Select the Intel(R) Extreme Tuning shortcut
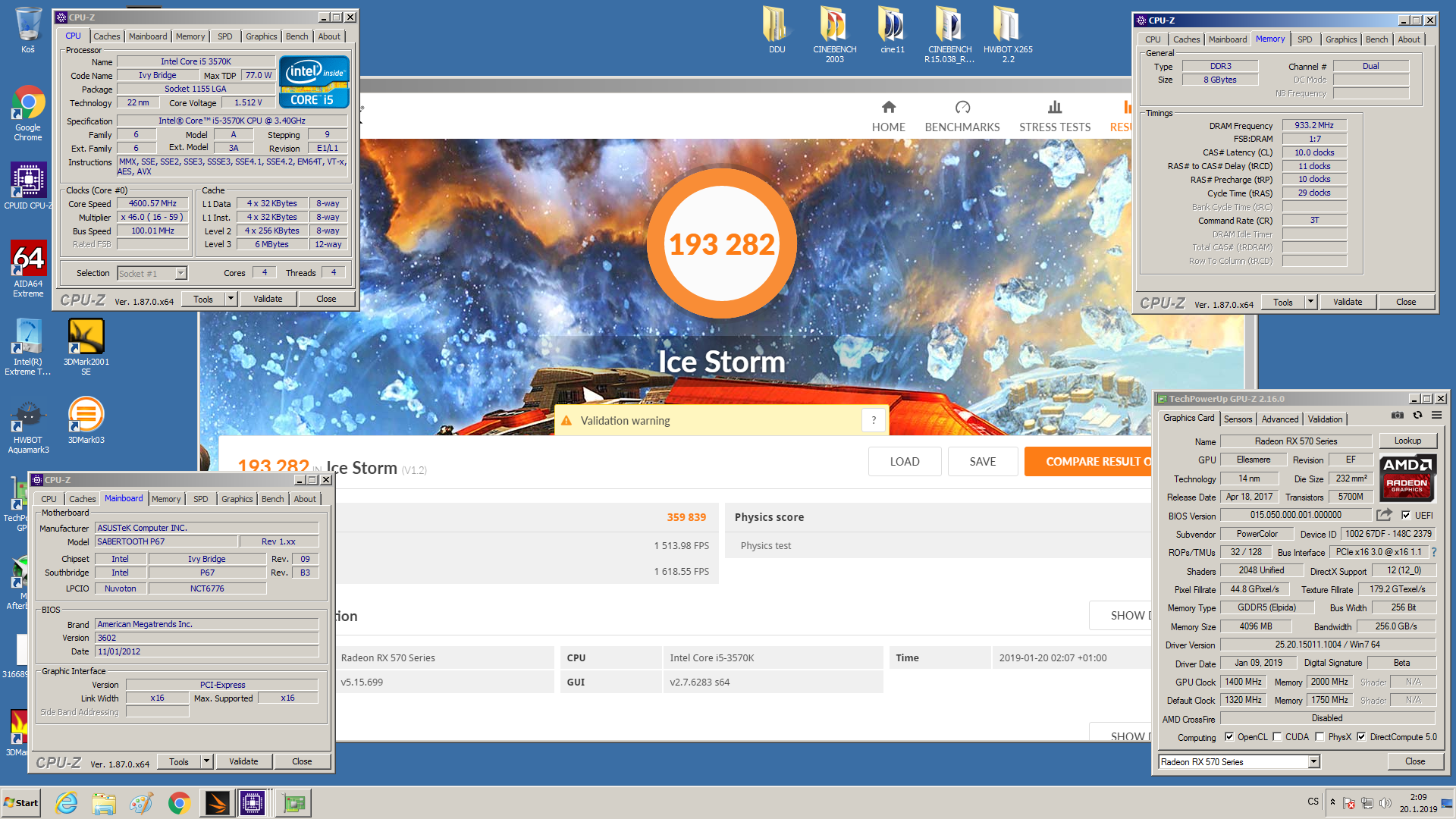This screenshot has width=1456, height=819. [x=28, y=347]
